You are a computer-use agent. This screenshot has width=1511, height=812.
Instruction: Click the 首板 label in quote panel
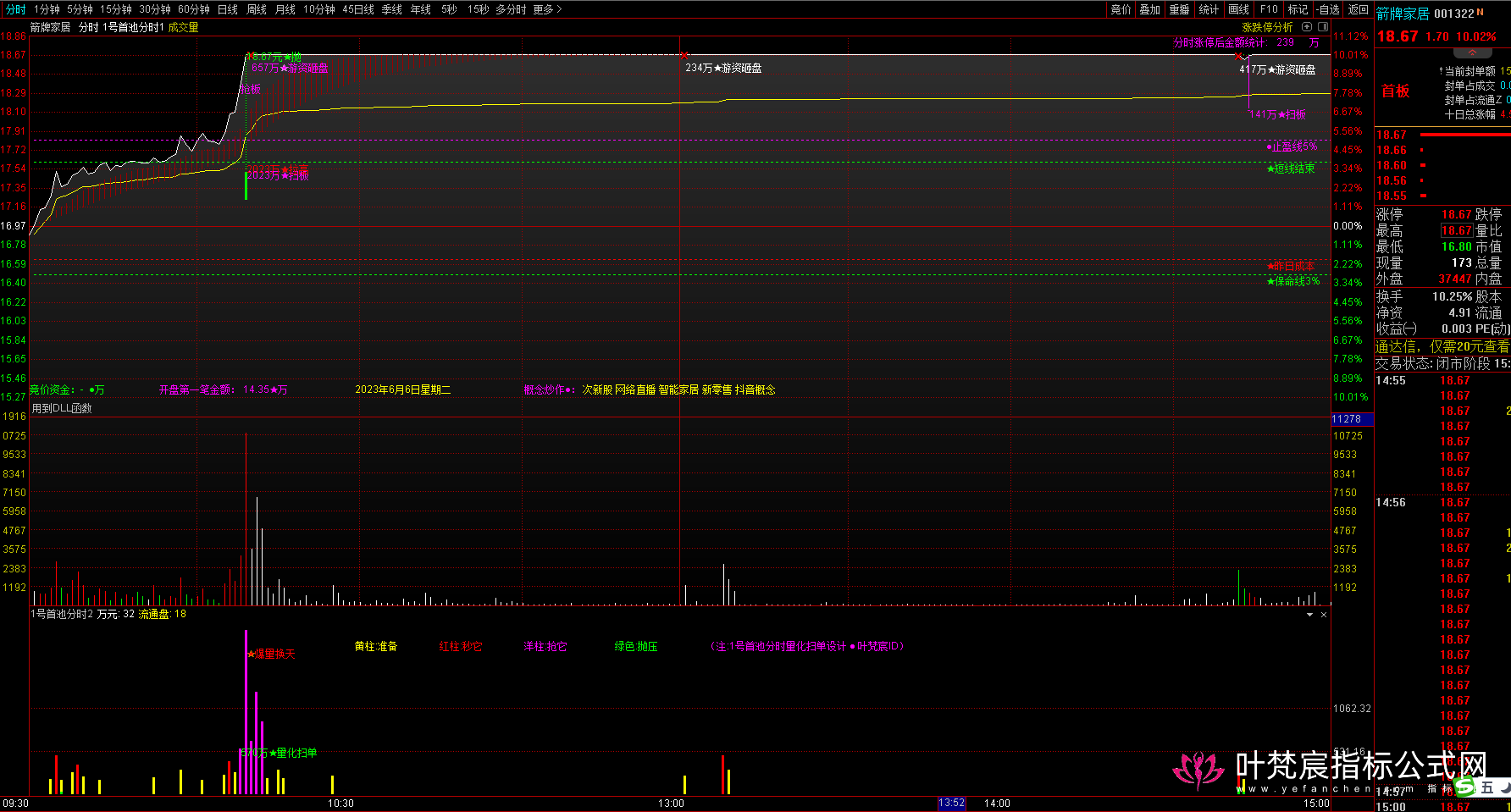(x=1396, y=91)
